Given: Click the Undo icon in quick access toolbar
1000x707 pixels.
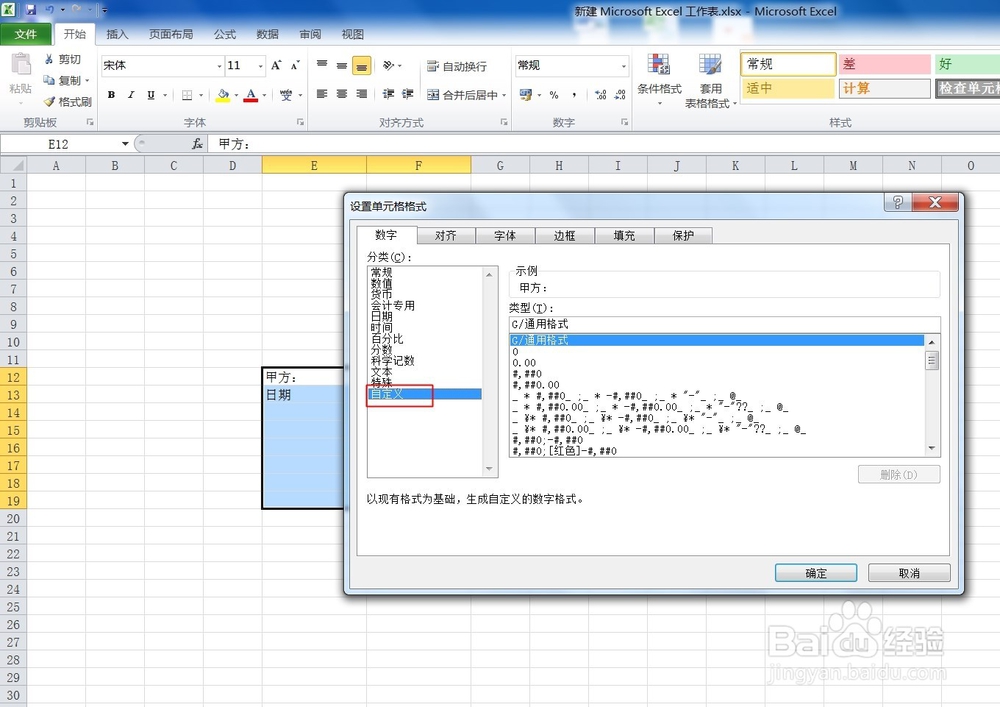Looking at the screenshot, I should tap(50, 10).
